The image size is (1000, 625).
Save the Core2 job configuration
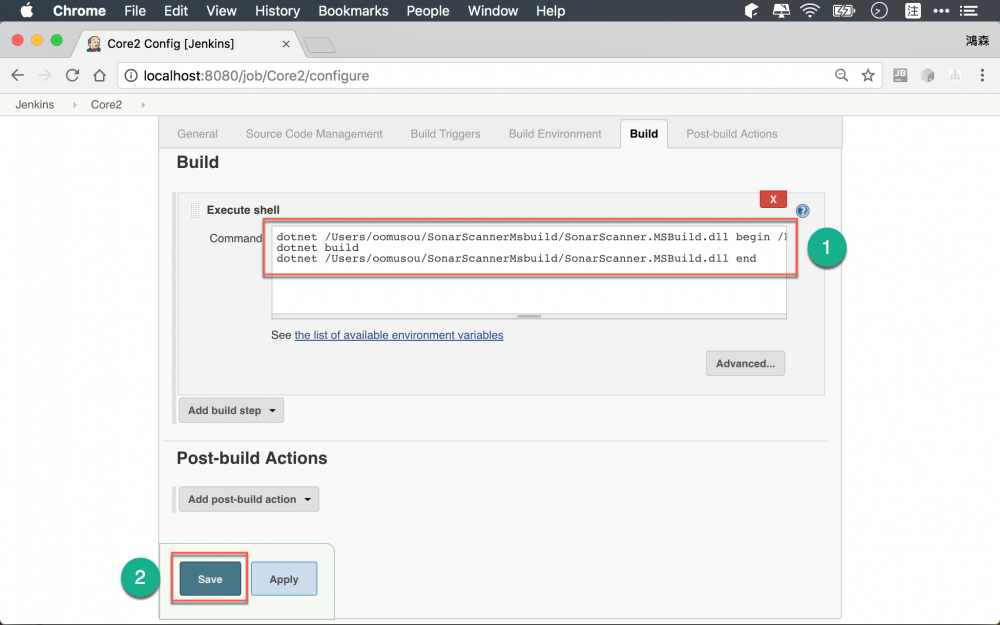209,578
